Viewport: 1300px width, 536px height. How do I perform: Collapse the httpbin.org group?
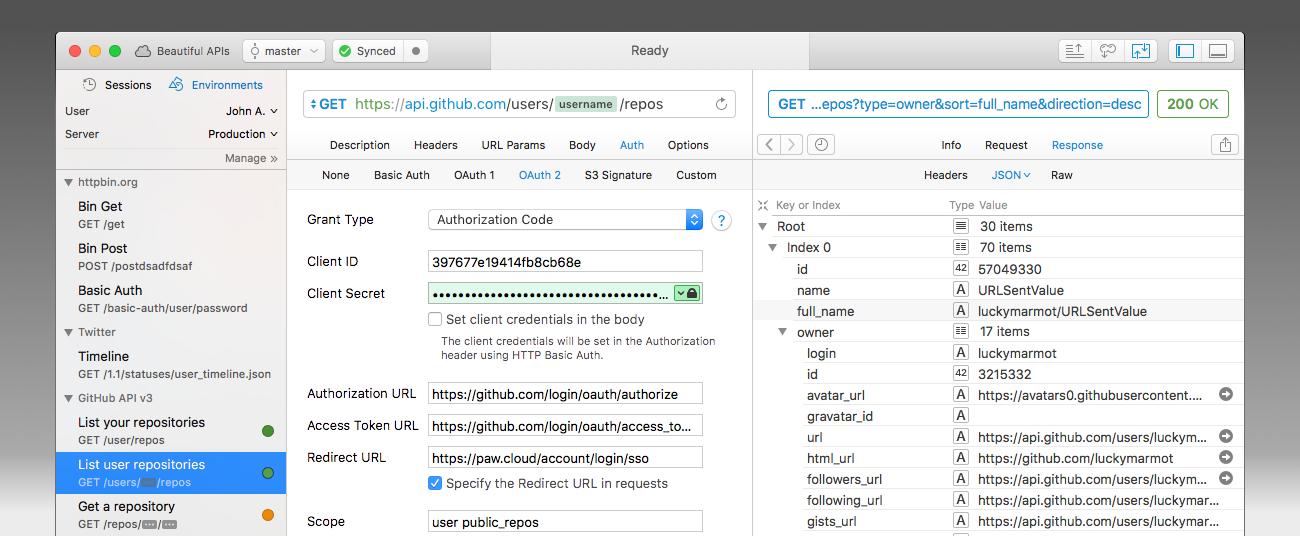coord(68,183)
